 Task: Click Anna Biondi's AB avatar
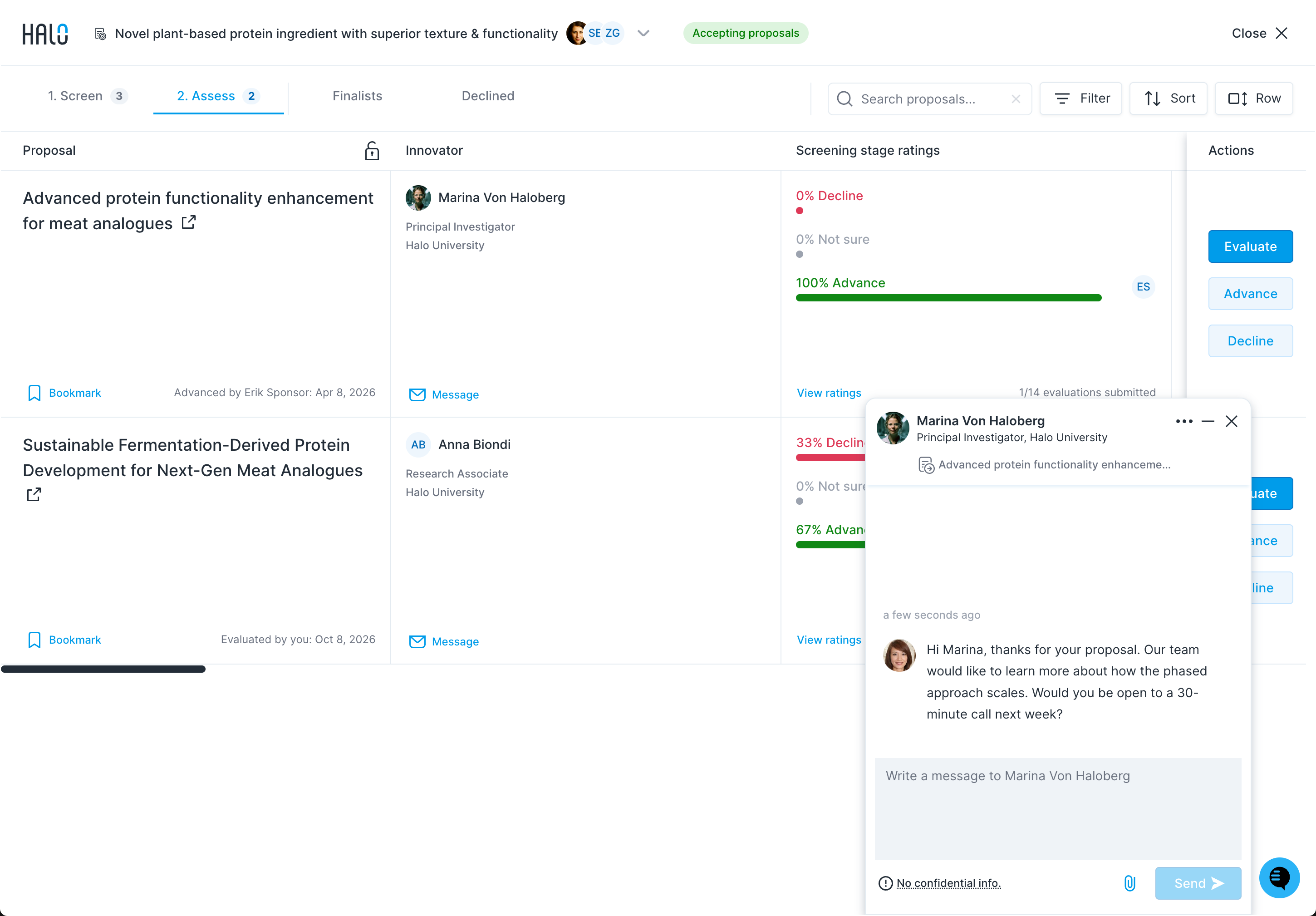click(418, 445)
